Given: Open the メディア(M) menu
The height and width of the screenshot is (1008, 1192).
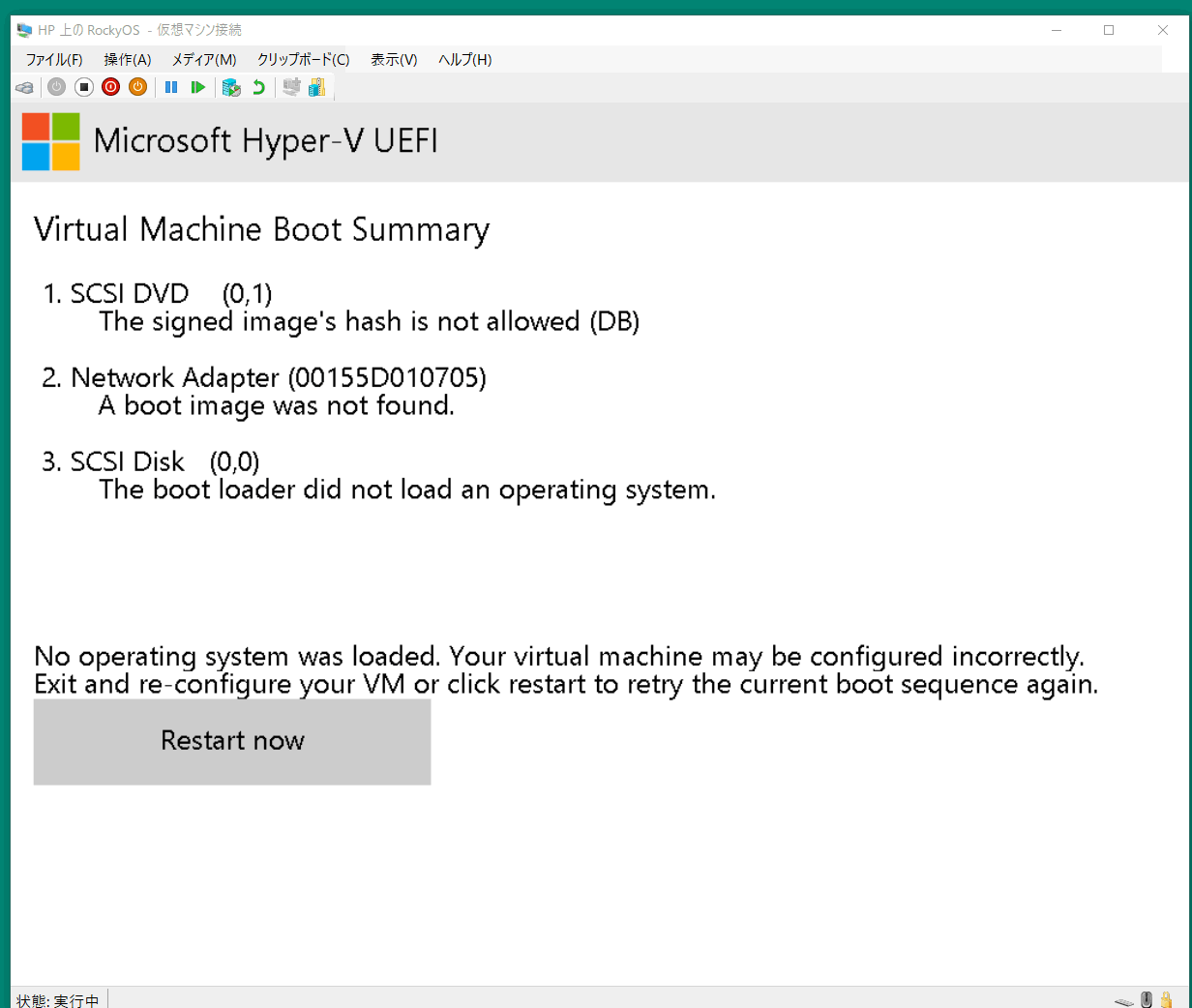Looking at the screenshot, I should (204, 59).
